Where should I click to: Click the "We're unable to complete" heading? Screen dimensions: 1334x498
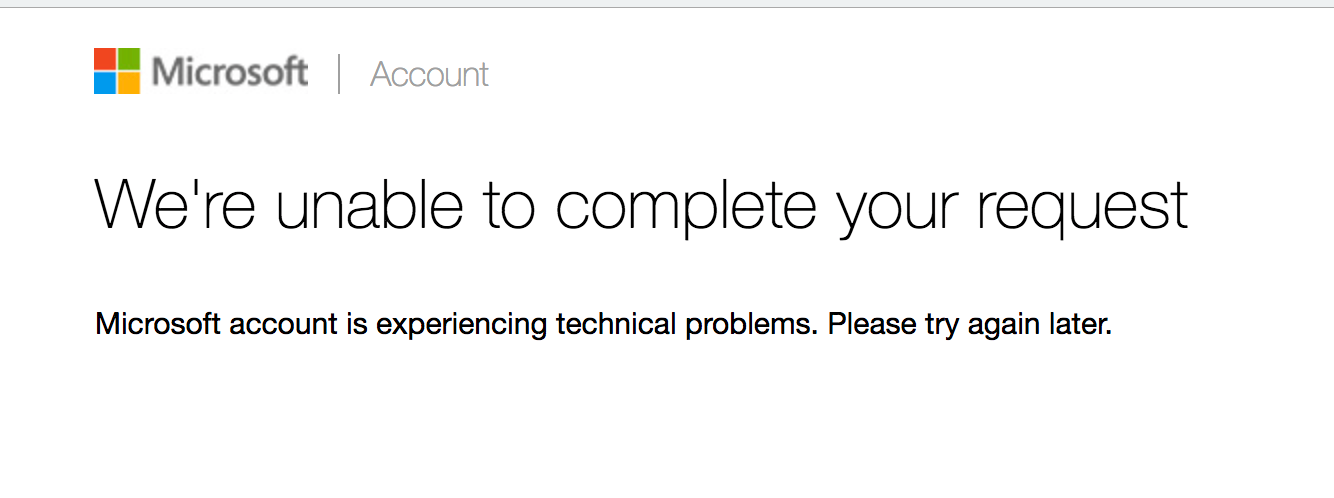click(641, 207)
